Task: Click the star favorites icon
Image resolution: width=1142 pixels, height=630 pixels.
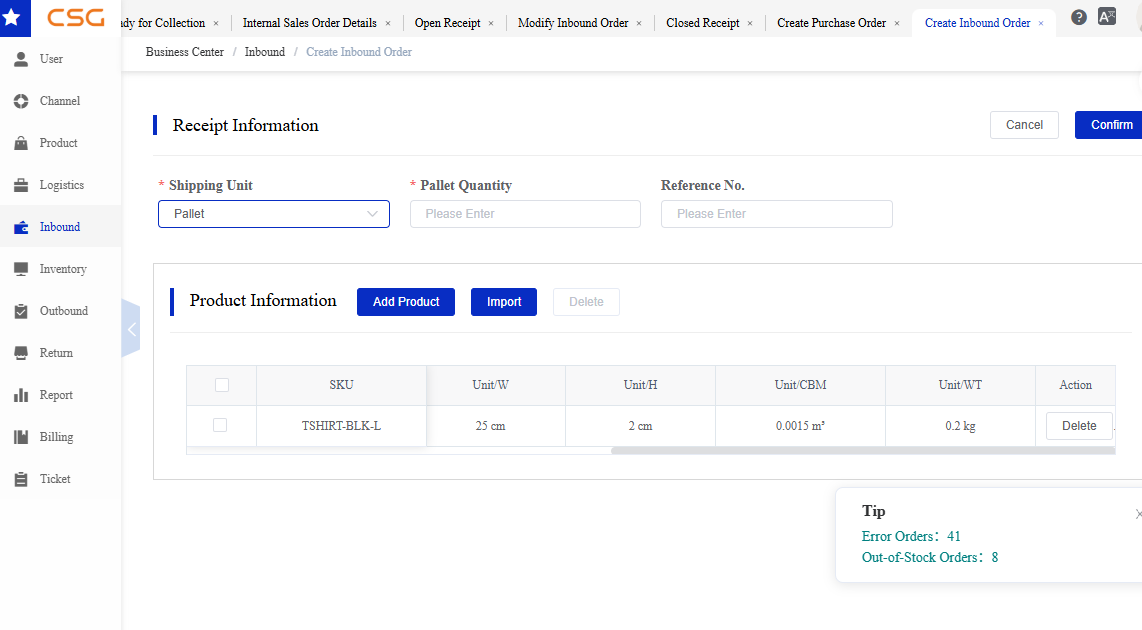Action: click(x=12, y=17)
